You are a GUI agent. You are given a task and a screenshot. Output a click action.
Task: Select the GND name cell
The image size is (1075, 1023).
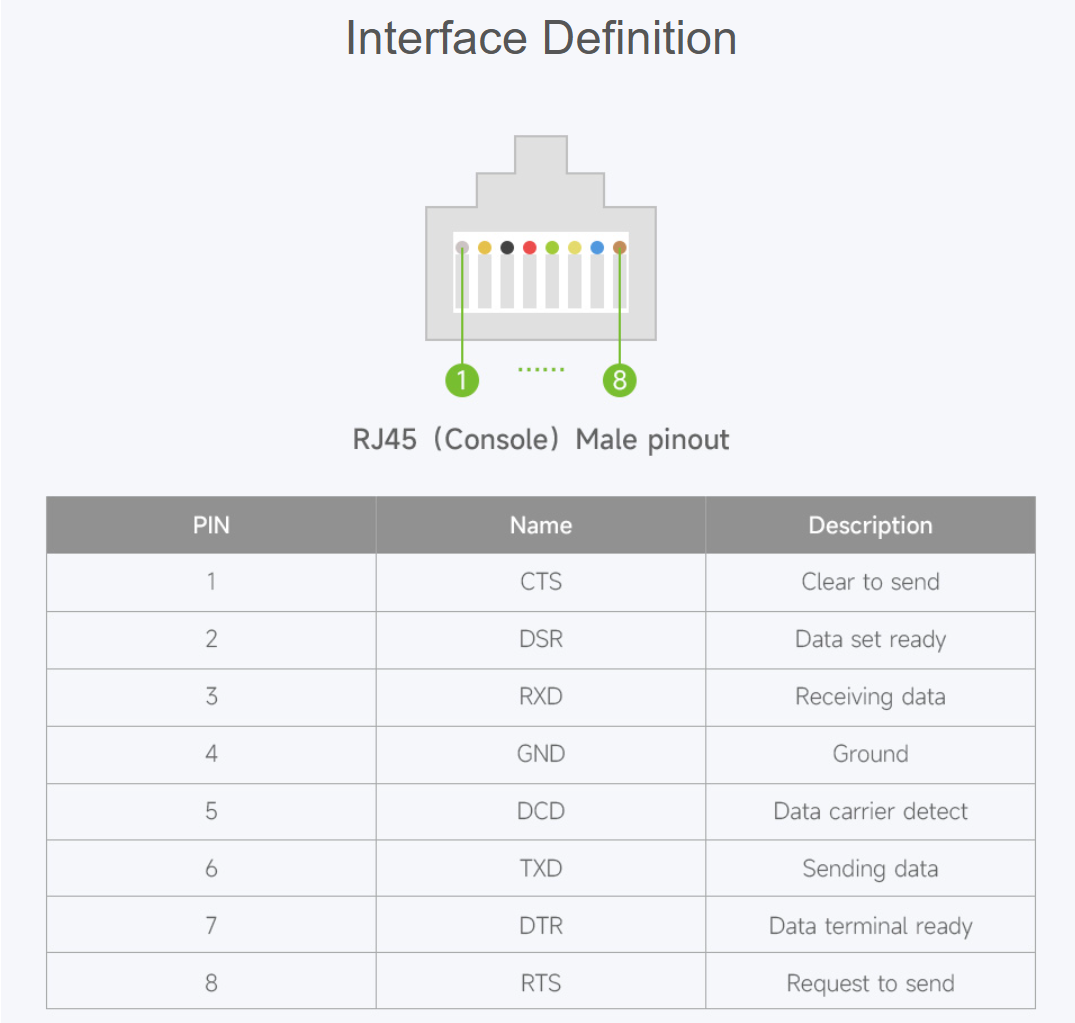(x=541, y=754)
